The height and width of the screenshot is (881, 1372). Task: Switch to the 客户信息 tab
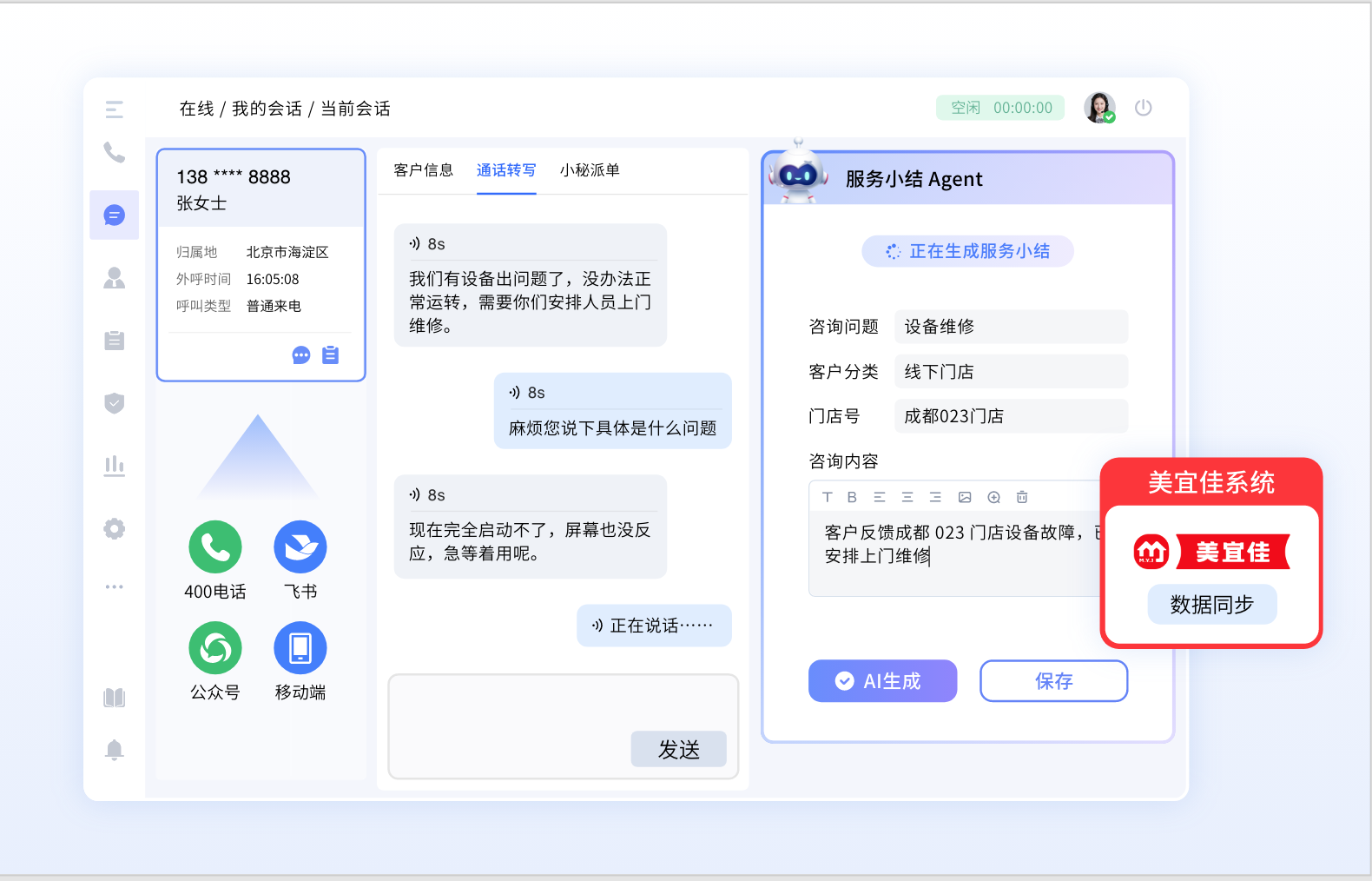click(x=423, y=170)
